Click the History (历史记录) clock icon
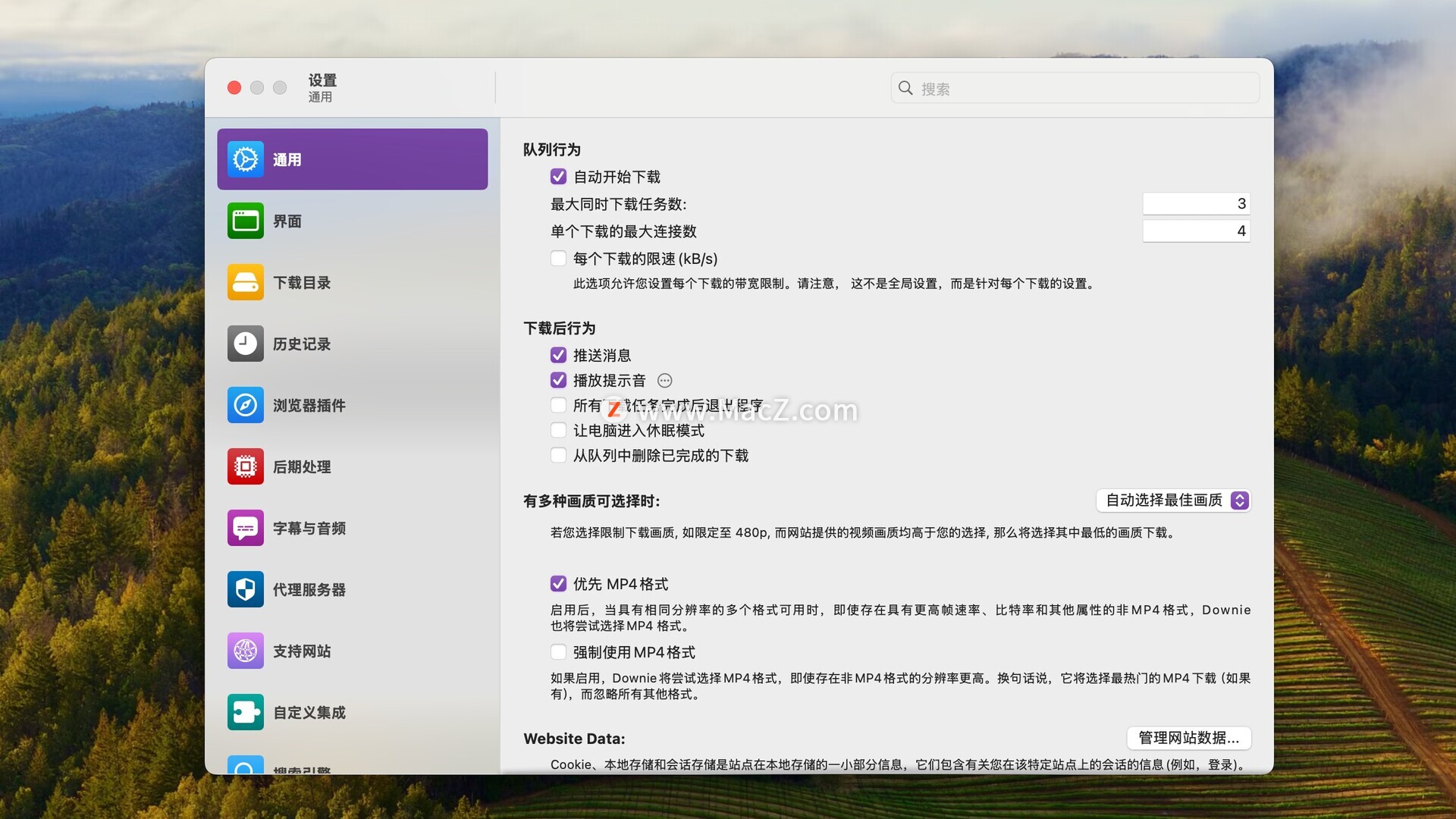Viewport: 1456px width, 819px height. 245,344
